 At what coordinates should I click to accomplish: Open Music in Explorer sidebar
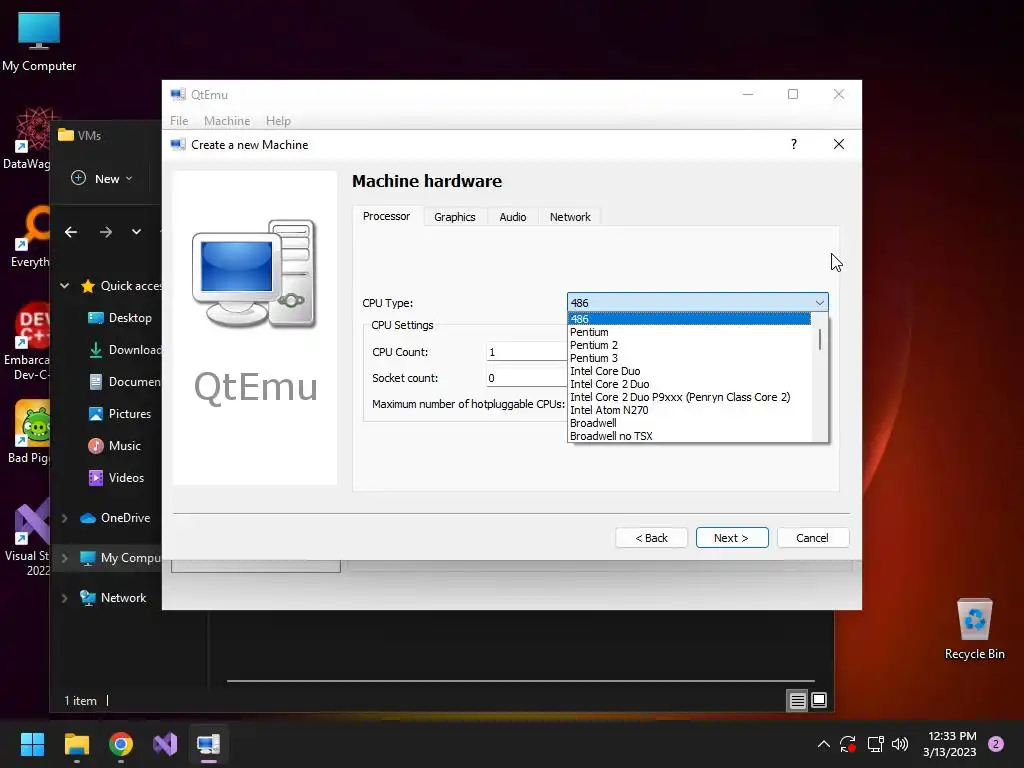pos(114,446)
